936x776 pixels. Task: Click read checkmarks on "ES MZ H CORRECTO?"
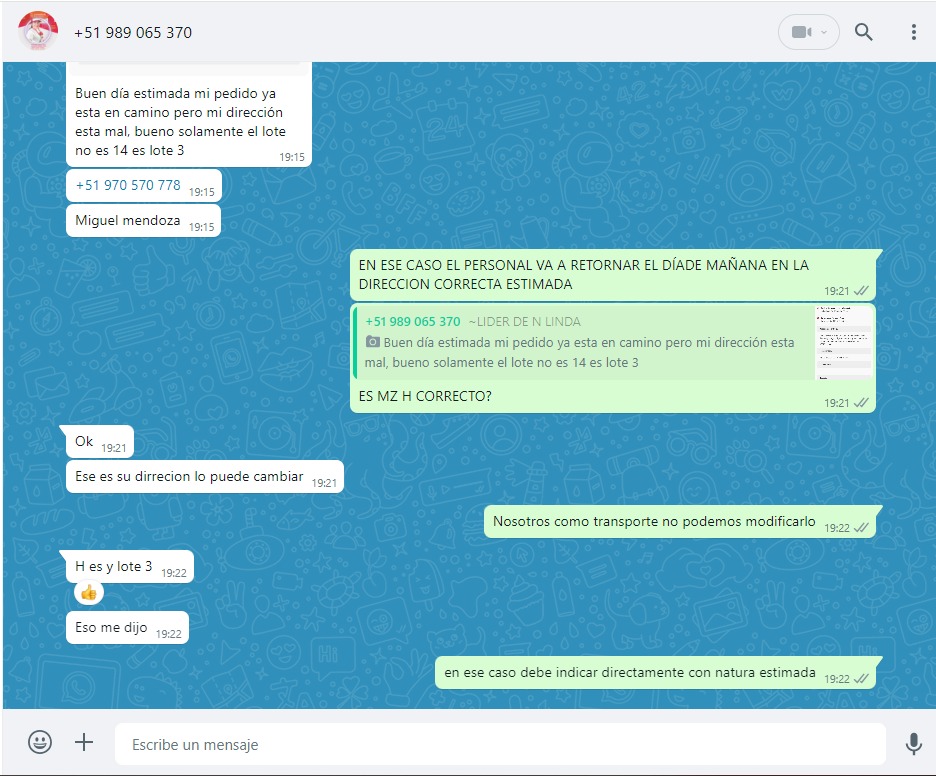(x=861, y=402)
